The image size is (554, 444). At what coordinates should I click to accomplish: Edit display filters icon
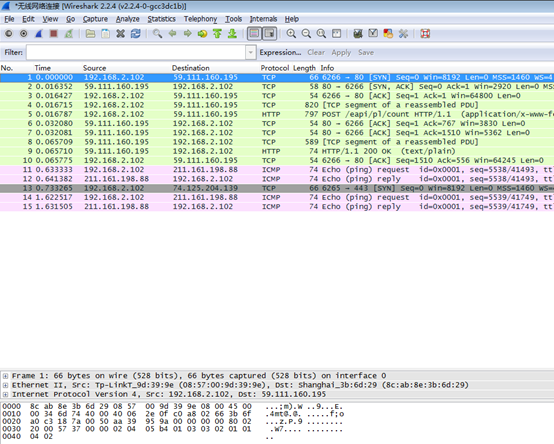click(x=373, y=34)
